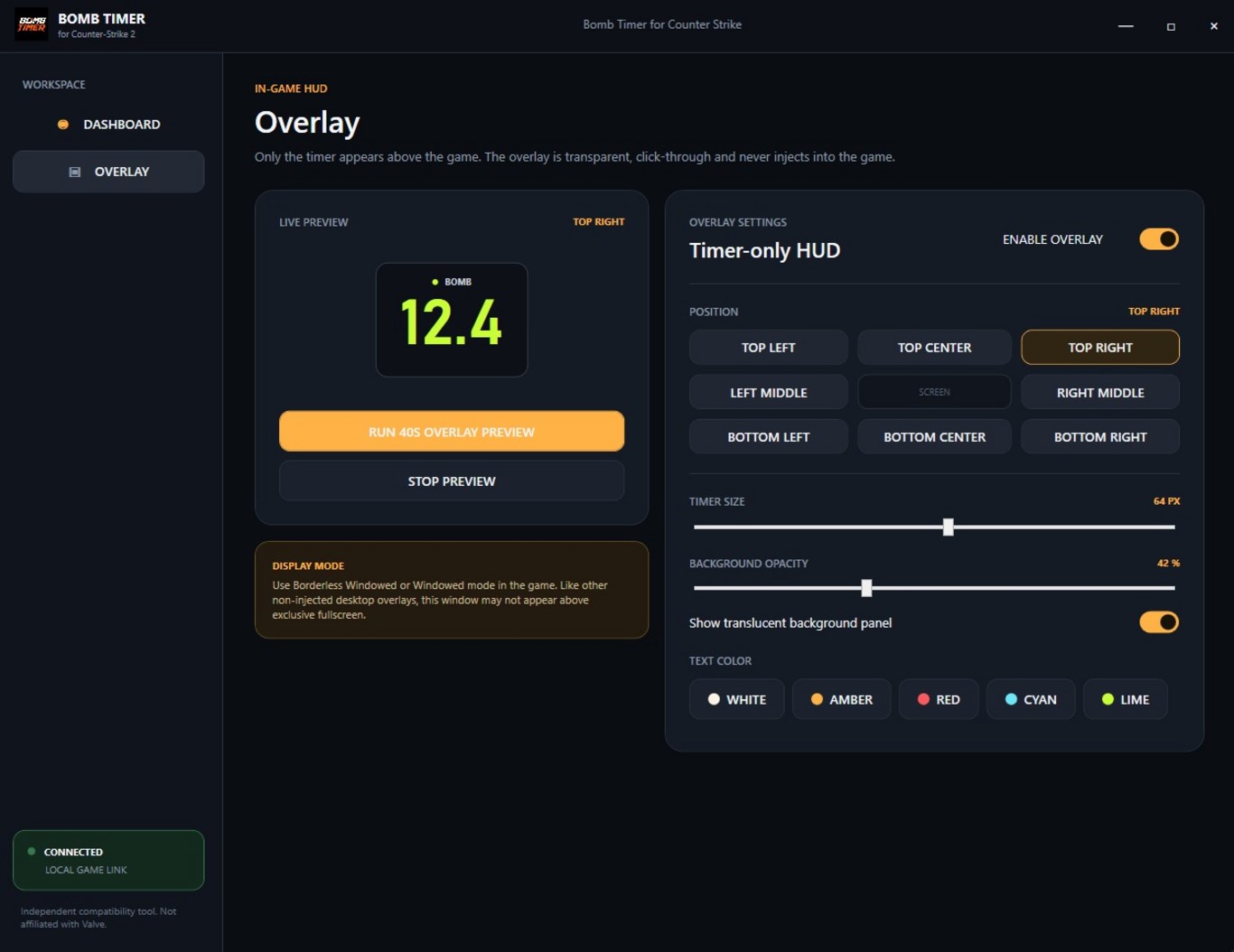Click the "IN-GAME HUD" label
Viewport: 1234px width, 952px height.
(291, 89)
